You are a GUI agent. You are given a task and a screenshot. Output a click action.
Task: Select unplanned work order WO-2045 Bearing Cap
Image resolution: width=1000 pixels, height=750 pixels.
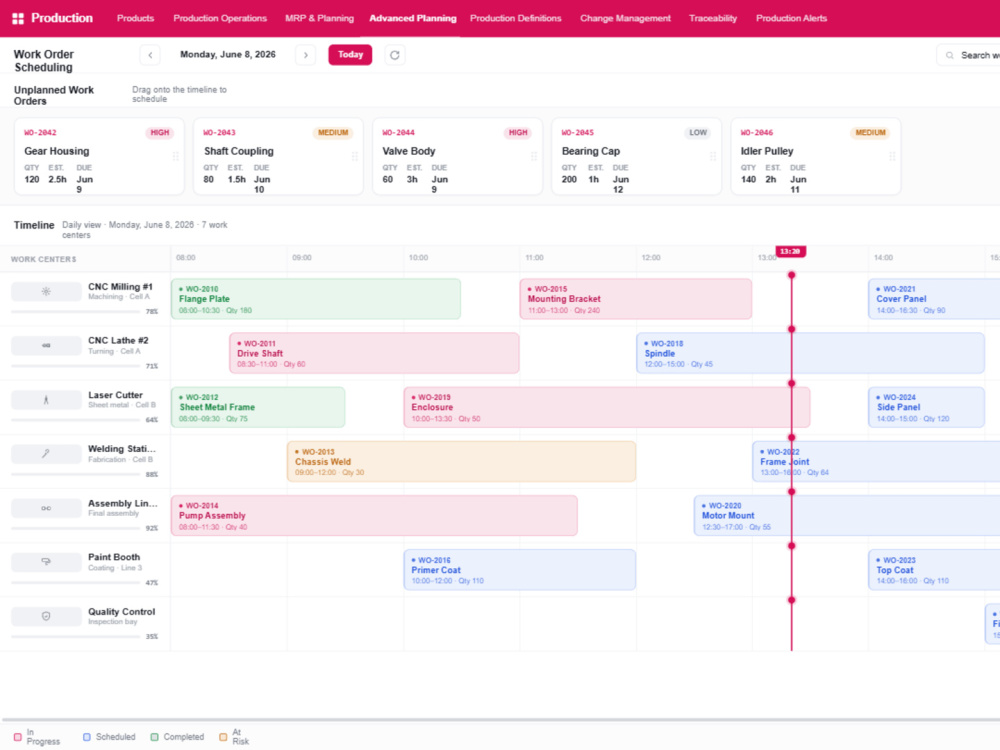coord(637,156)
